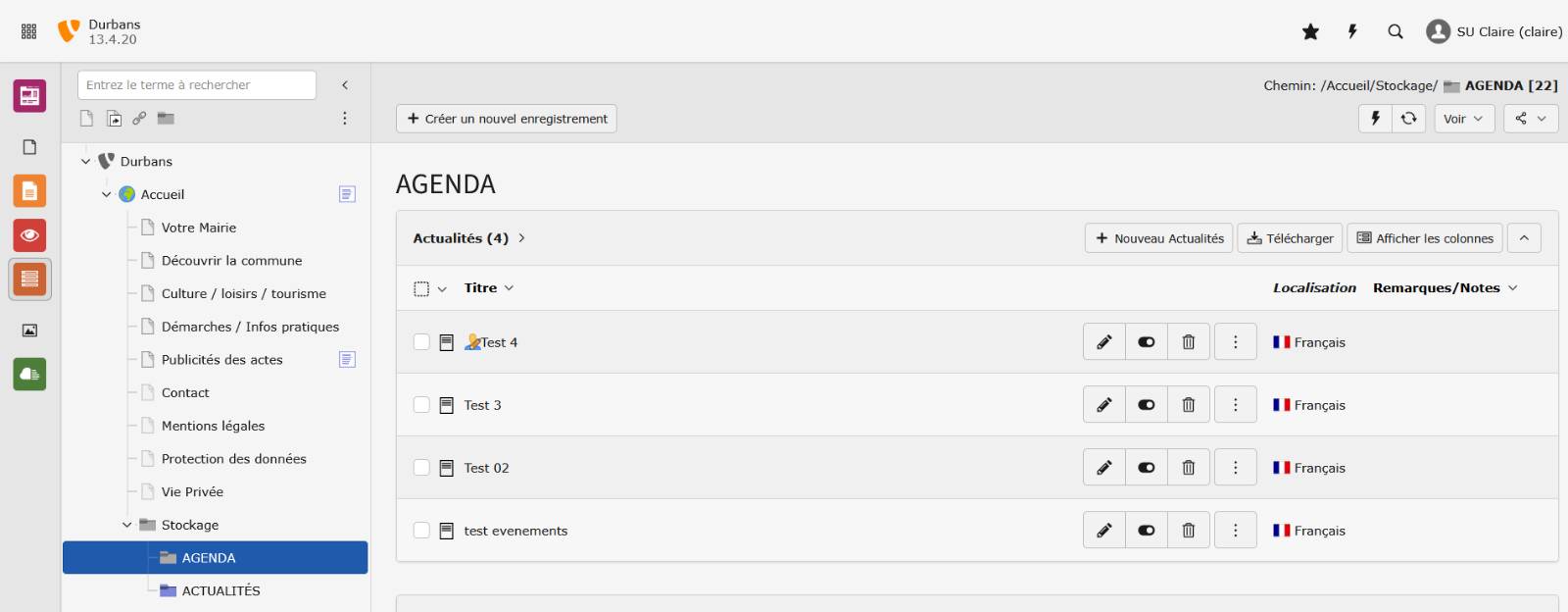Open the application modules grid menu
Viewport: 1568px width, 612px height.
29,31
